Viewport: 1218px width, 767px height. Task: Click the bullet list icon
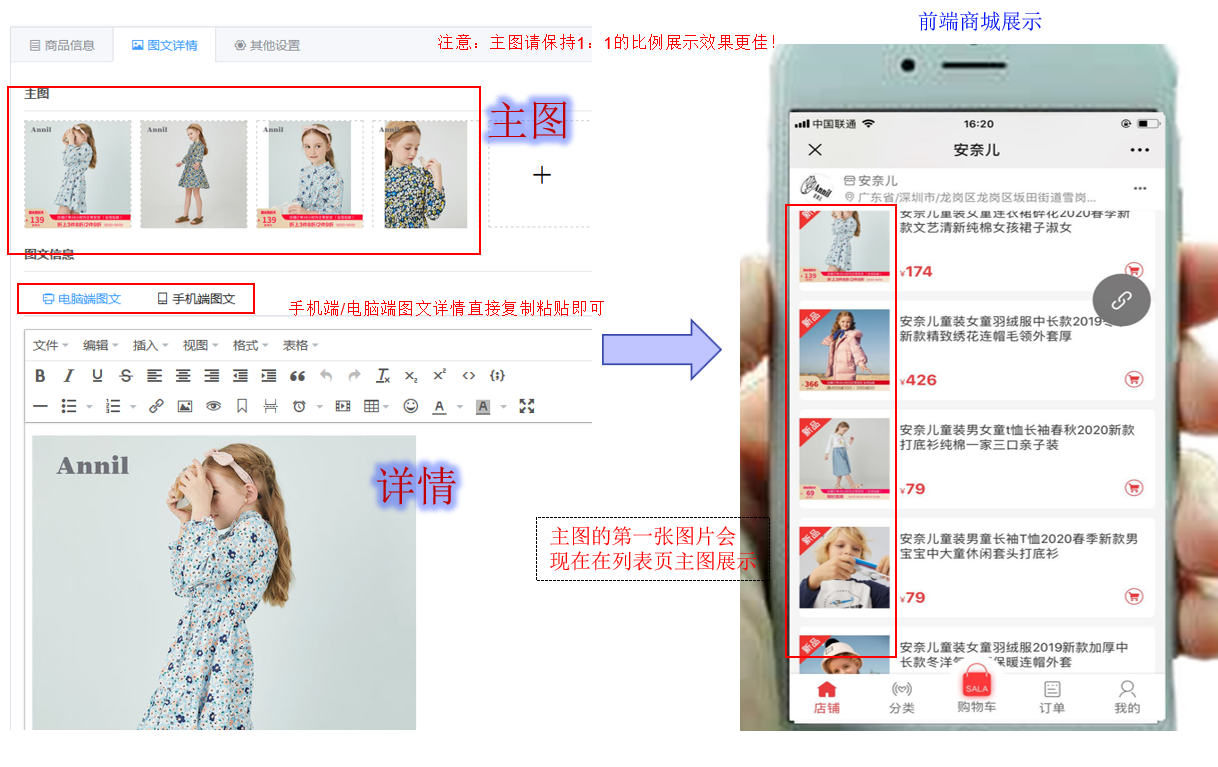(x=69, y=406)
